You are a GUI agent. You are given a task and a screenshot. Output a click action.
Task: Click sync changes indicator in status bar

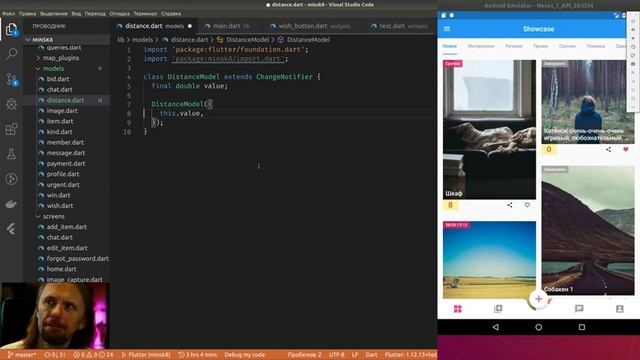[55, 355]
